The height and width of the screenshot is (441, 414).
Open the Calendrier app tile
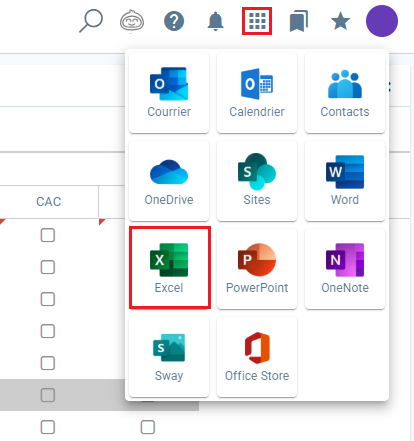257,93
